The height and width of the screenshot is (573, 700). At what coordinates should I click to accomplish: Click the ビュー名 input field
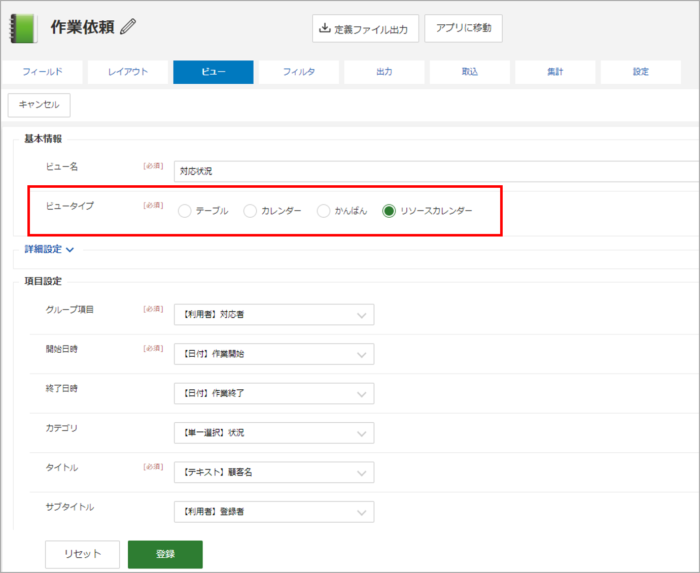tap(437, 171)
